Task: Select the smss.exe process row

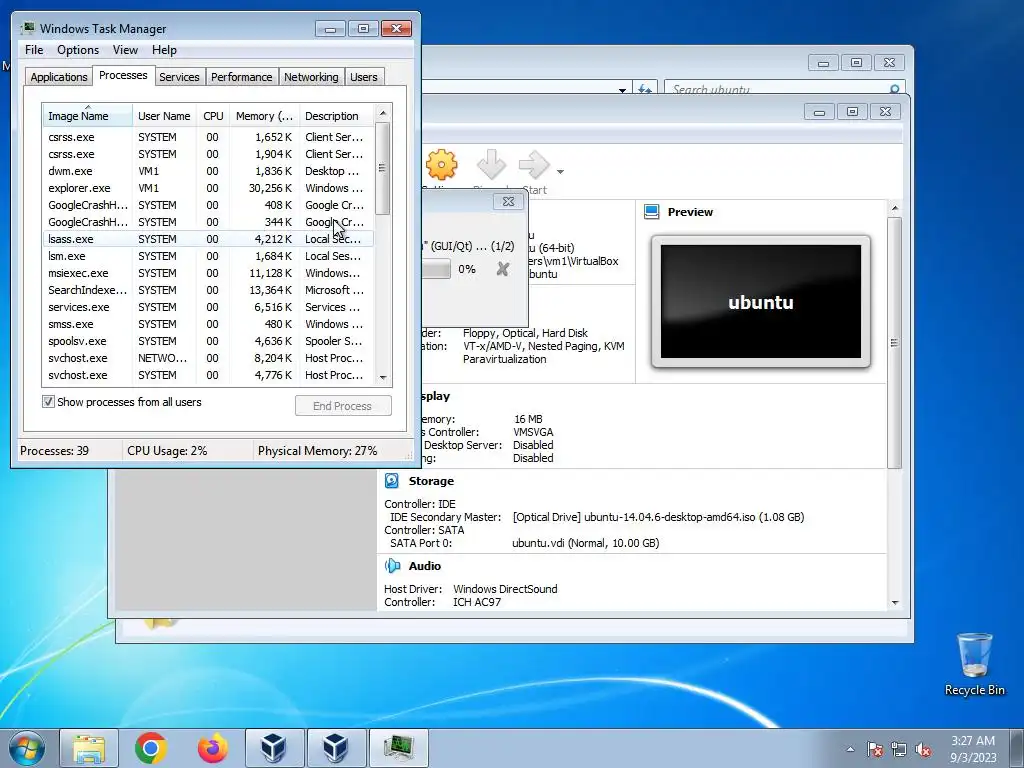Action: [x=208, y=324]
